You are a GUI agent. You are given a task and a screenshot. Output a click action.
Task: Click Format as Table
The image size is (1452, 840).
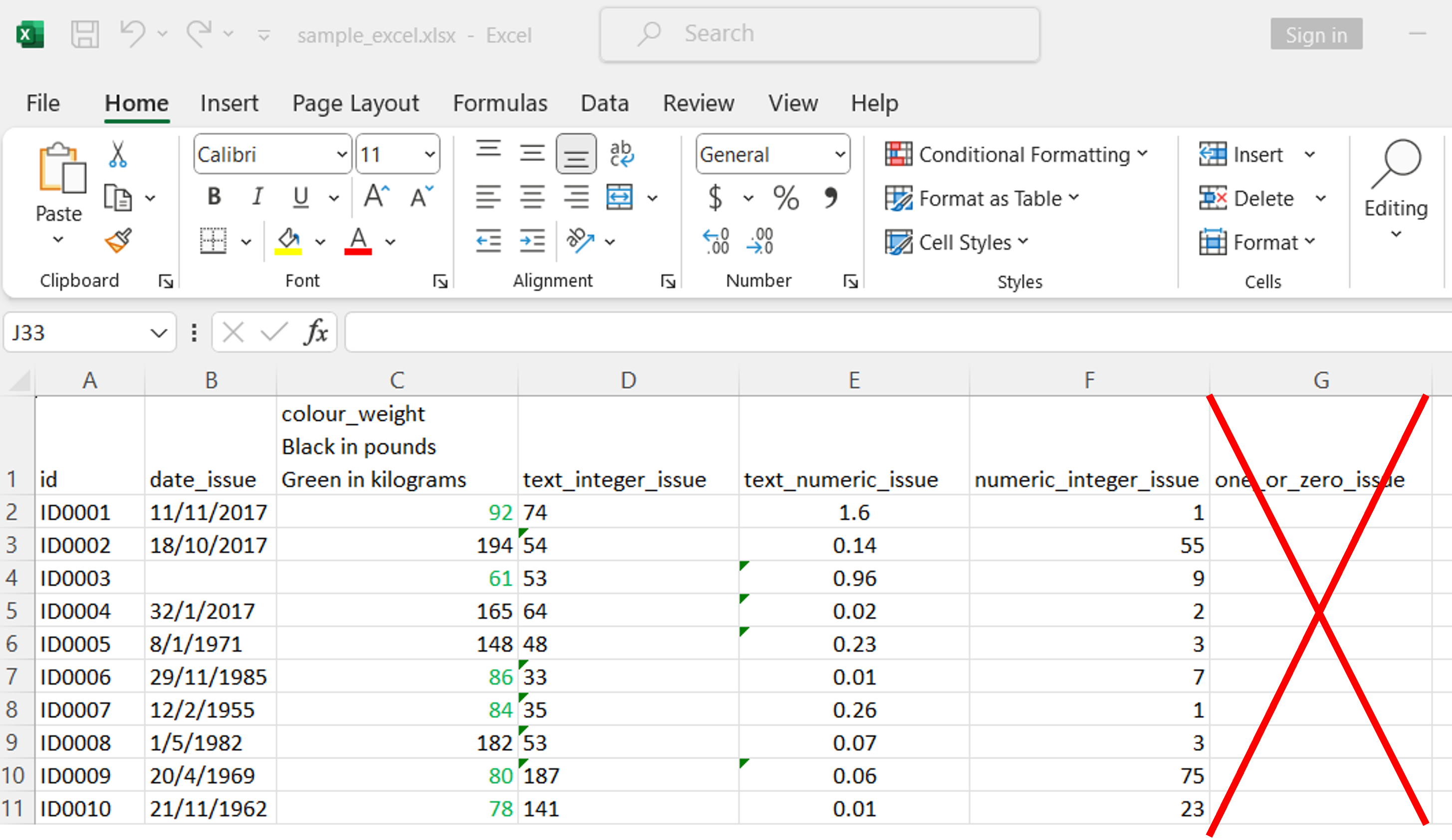pos(989,198)
